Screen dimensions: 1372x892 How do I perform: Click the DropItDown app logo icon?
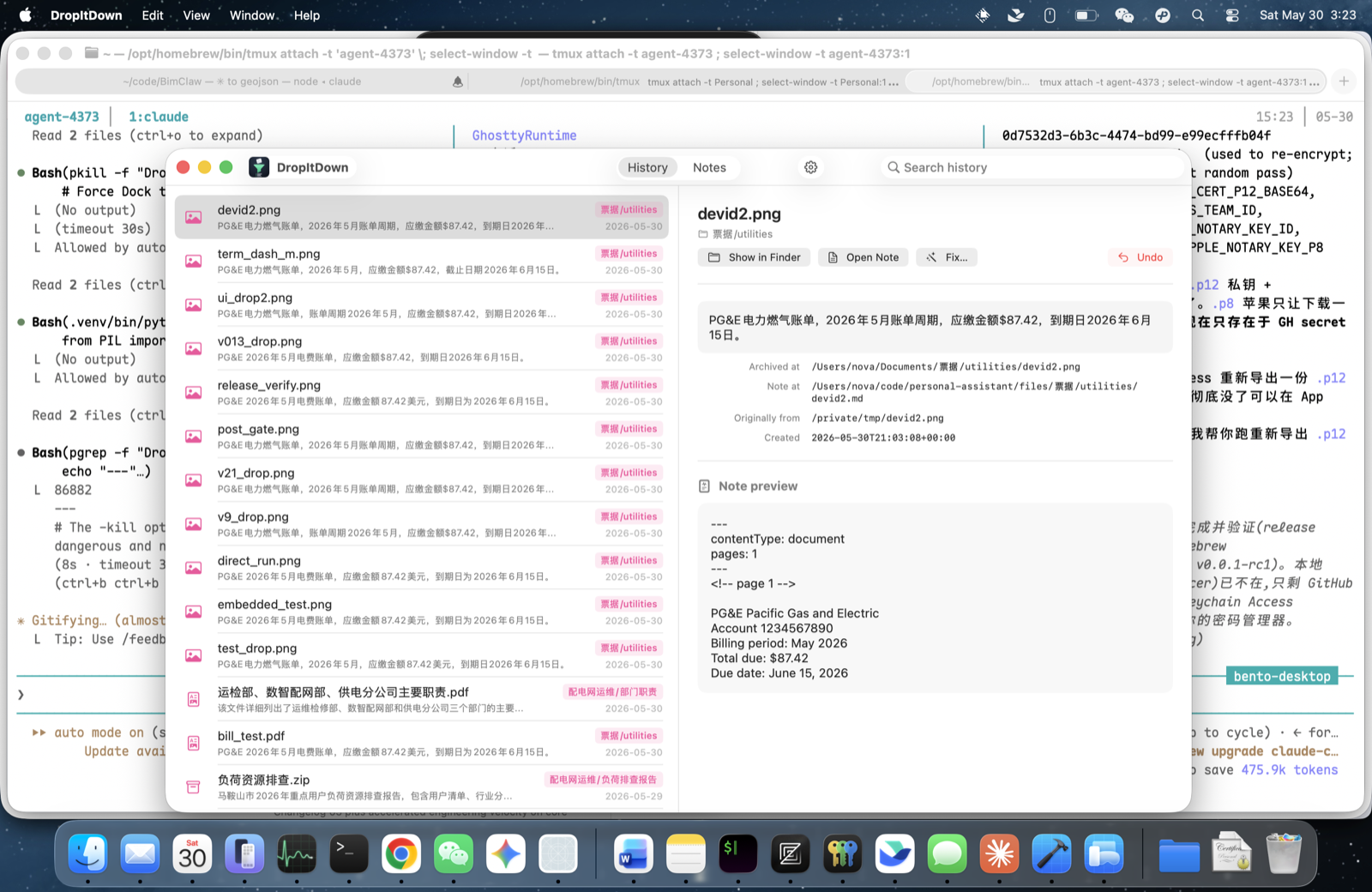click(259, 167)
